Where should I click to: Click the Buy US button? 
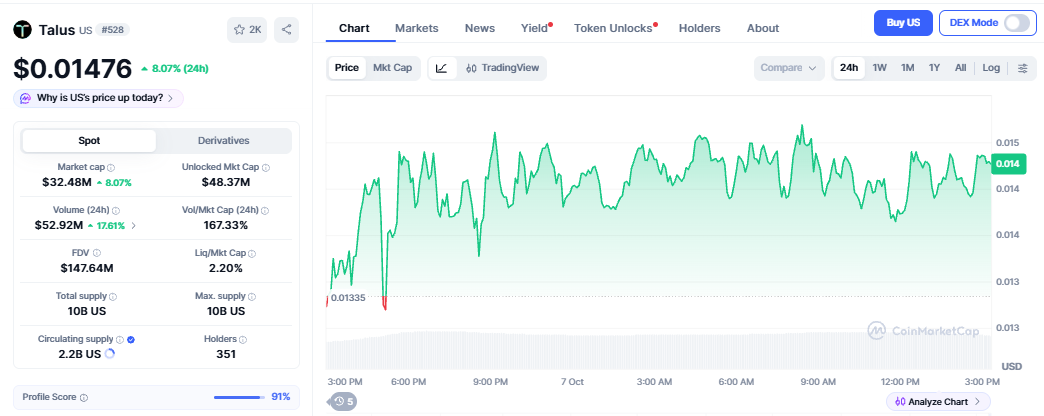pos(903,23)
